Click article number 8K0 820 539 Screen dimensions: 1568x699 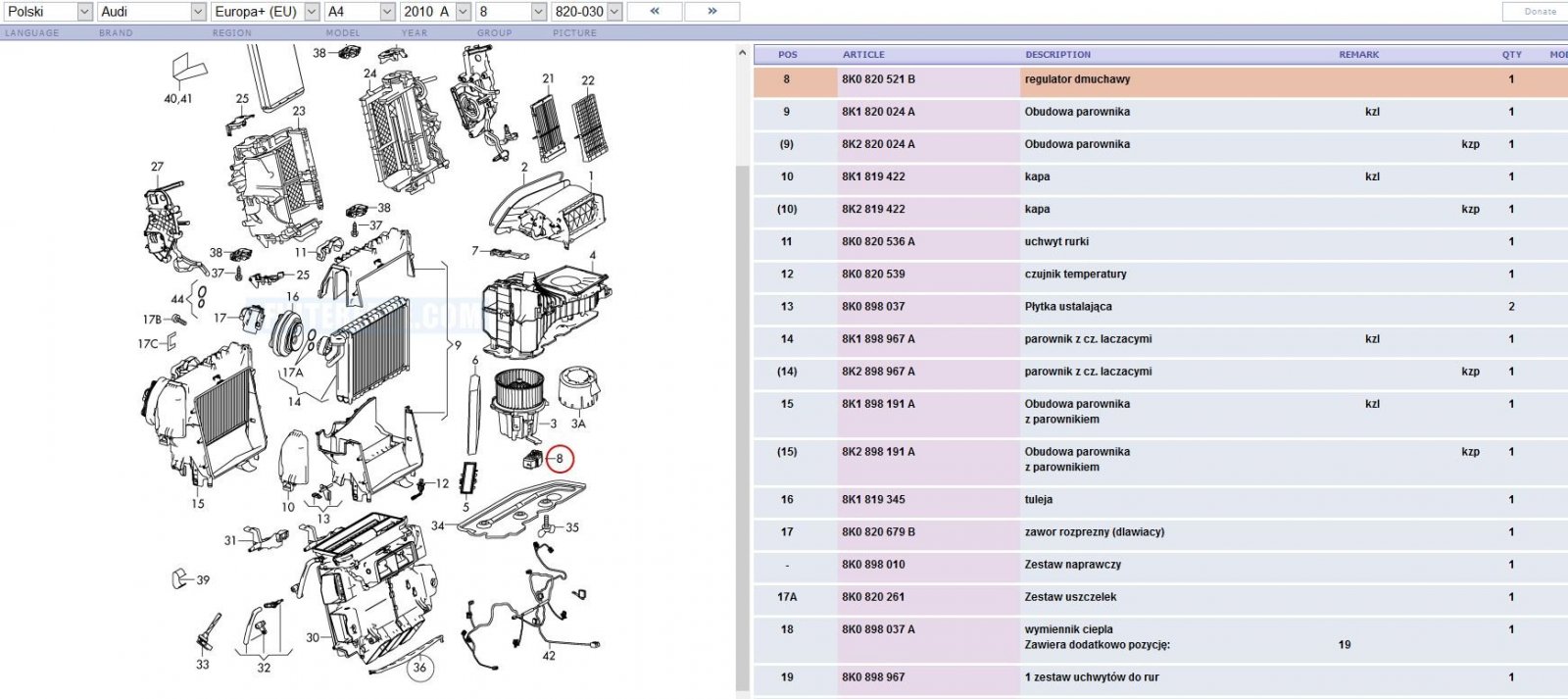point(873,274)
